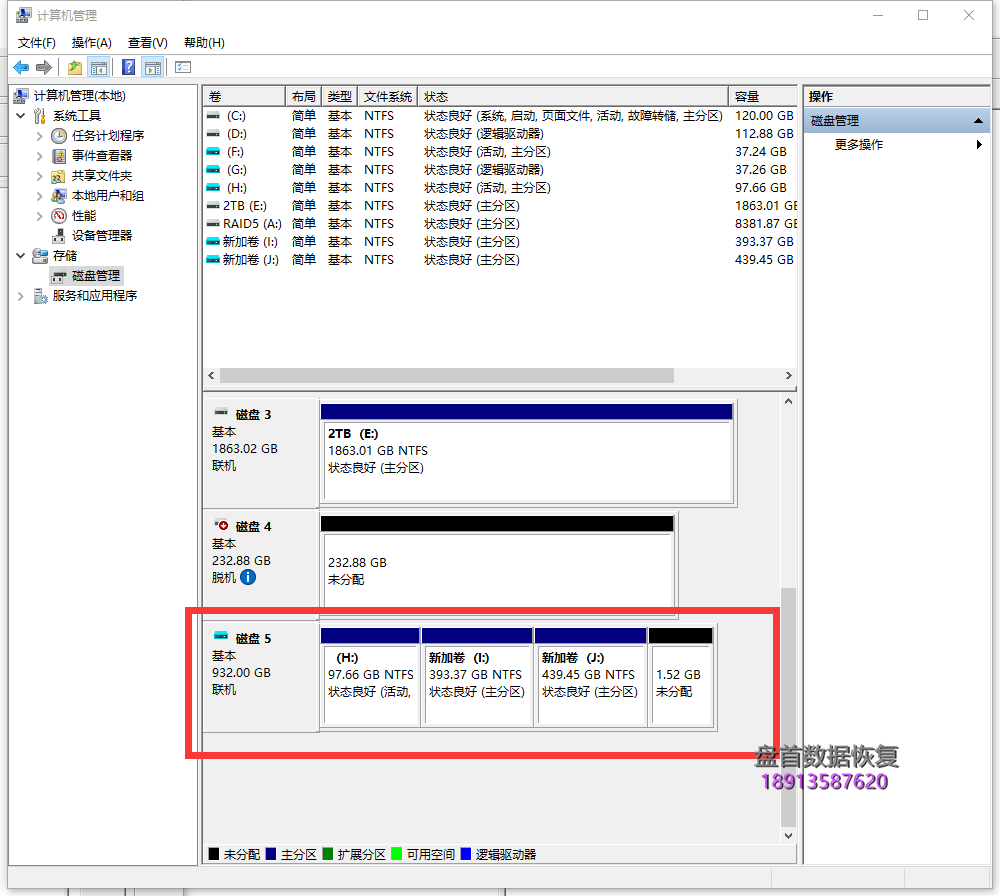Sort by the 状态 column header
This screenshot has height=896, width=1000.
(x=573, y=96)
